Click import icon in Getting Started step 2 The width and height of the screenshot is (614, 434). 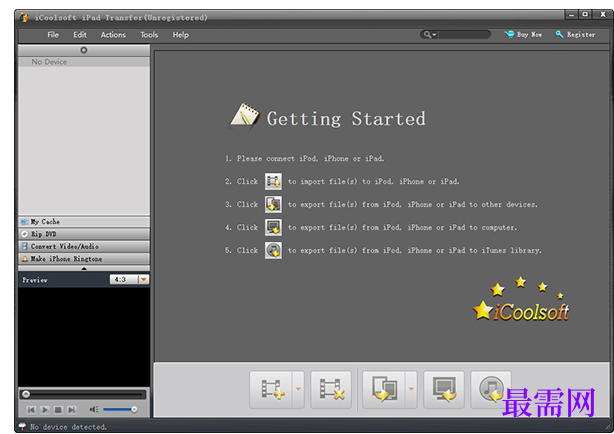[x=273, y=181]
